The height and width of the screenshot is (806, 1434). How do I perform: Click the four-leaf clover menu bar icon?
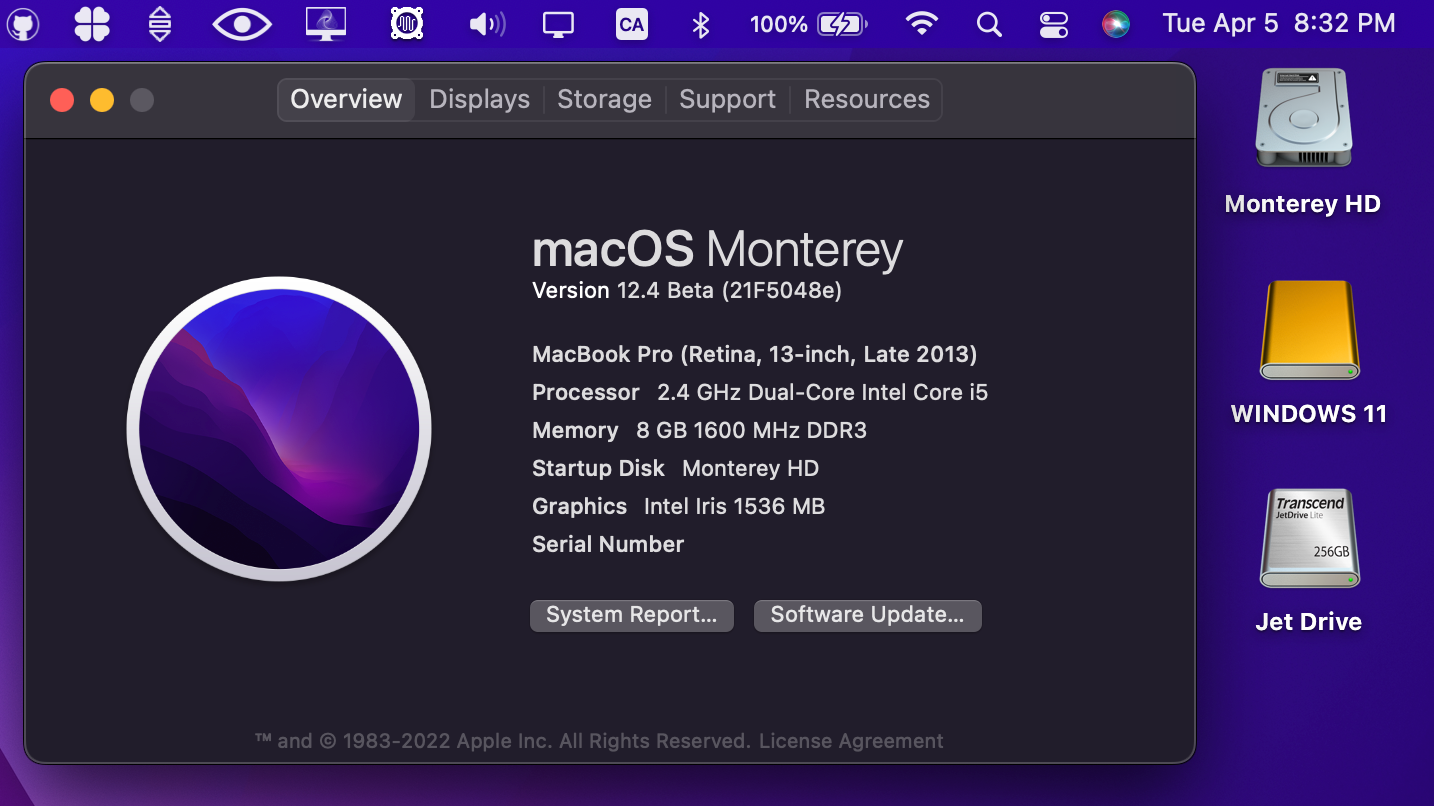coord(92,24)
